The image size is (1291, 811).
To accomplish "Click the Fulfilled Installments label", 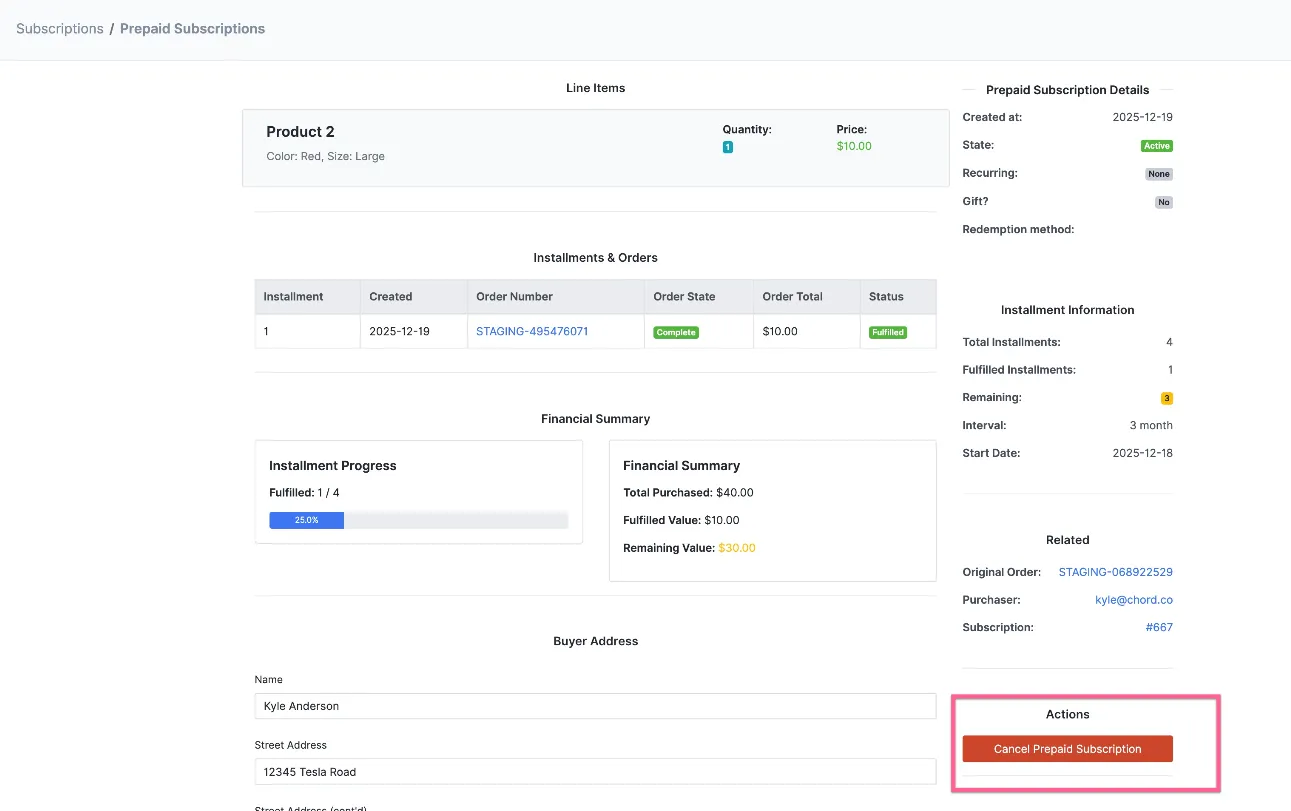I will [1019, 370].
